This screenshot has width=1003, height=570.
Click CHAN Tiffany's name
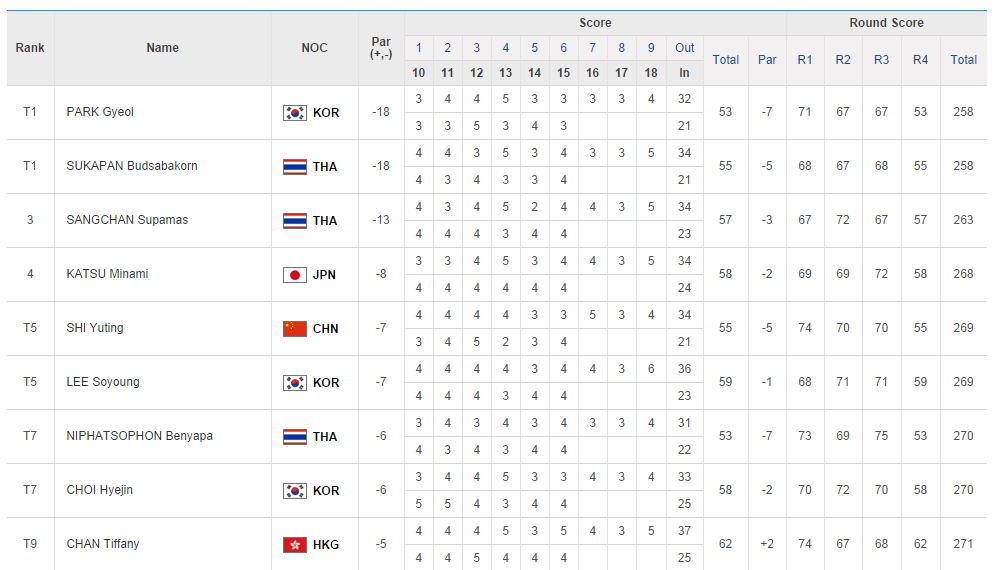click(x=103, y=544)
